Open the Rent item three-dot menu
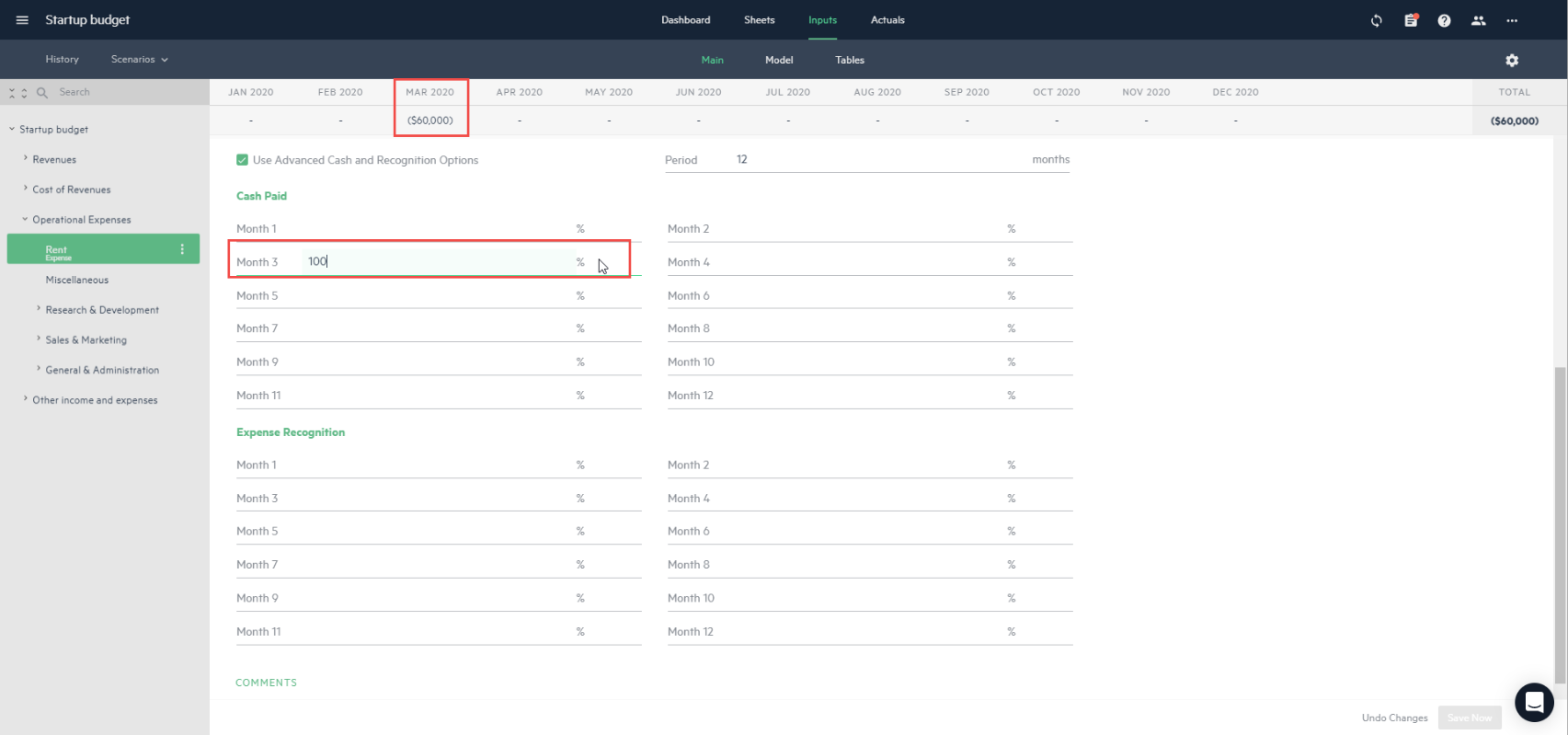The height and width of the screenshot is (735, 1568). click(182, 249)
